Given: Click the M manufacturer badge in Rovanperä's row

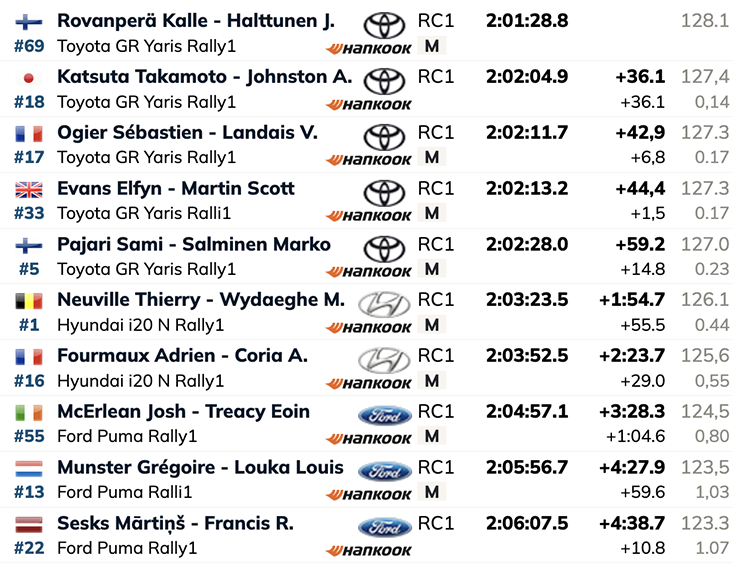Looking at the screenshot, I should [432, 46].
